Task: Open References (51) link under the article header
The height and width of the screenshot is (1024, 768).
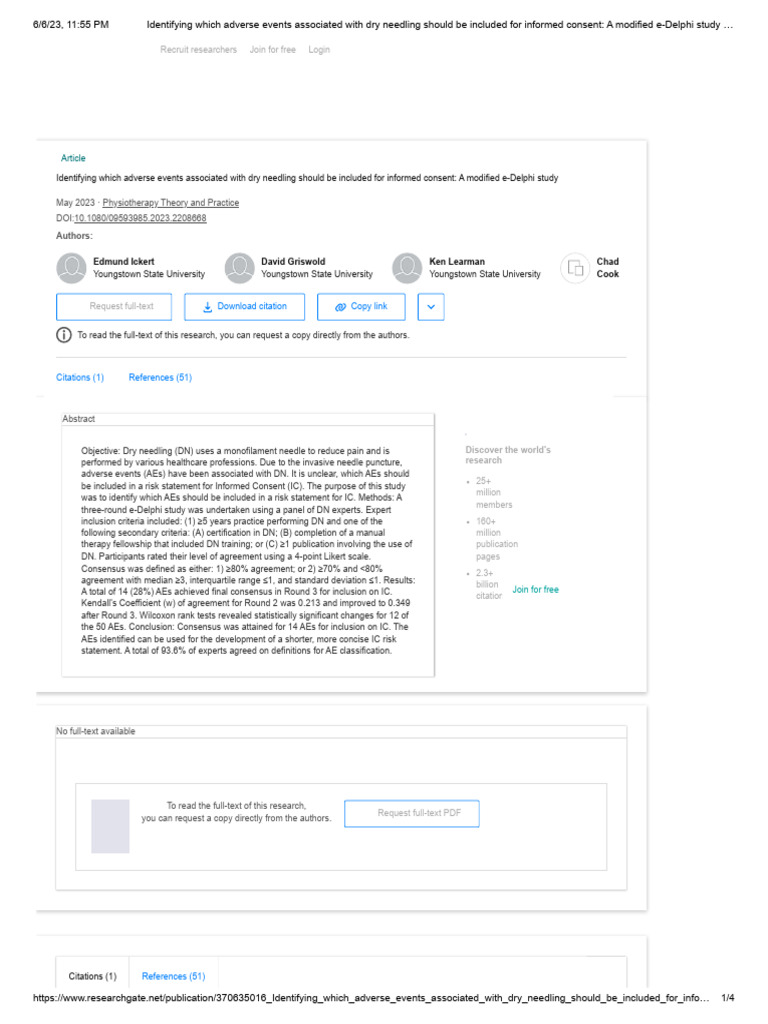Action: [x=160, y=378]
